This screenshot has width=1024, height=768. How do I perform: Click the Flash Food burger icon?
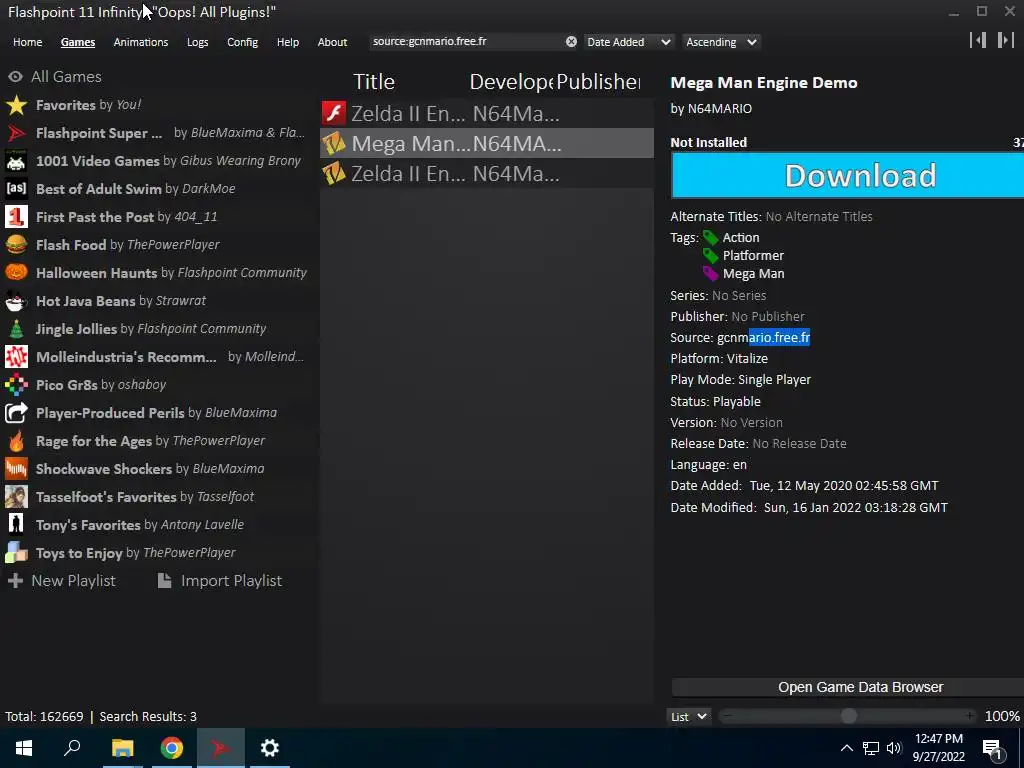coord(16,245)
